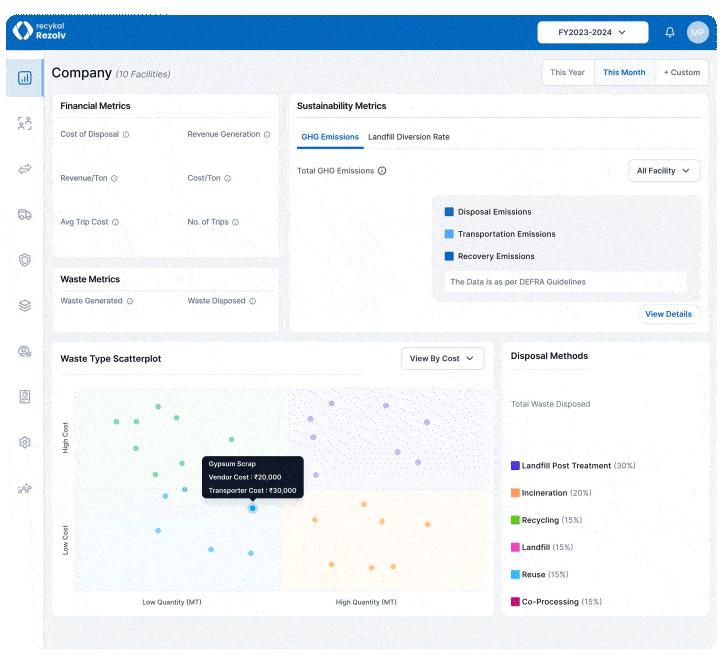Select the stacked layers sidebar icon
This screenshot has width=723, height=664.
24,305
